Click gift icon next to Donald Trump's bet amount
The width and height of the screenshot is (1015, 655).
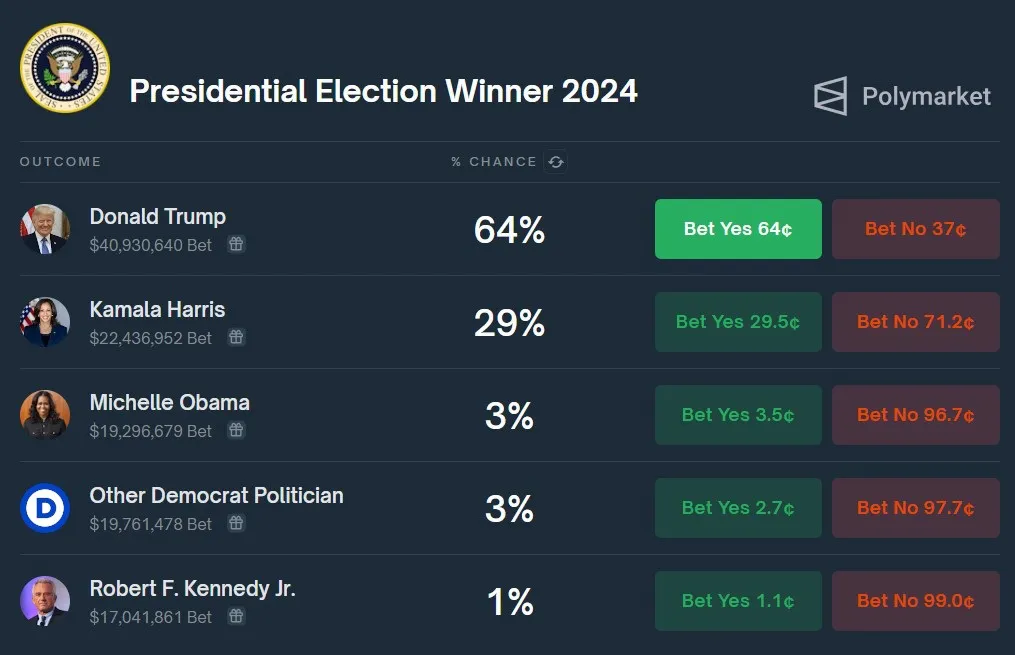point(236,244)
